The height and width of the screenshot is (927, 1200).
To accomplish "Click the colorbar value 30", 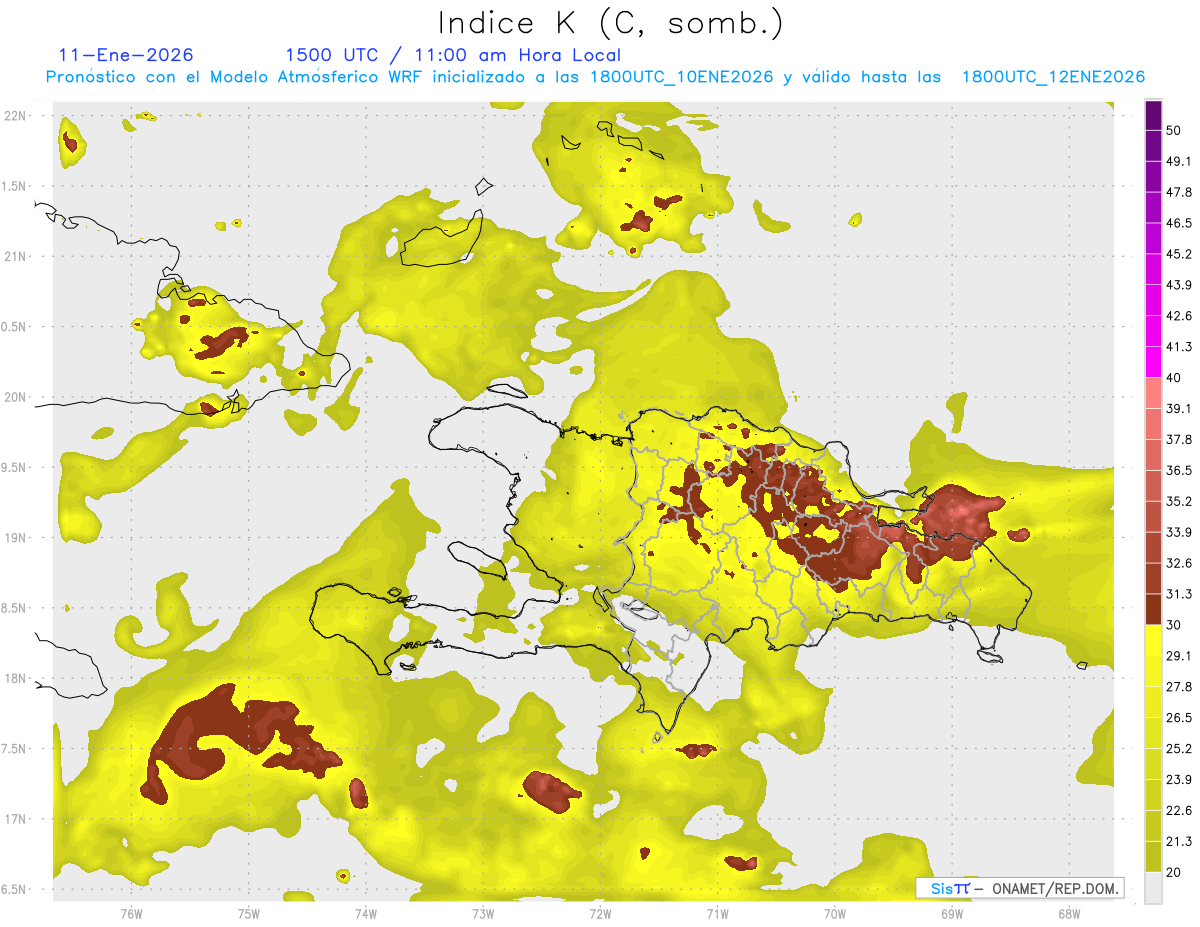I will pyautogui.click(x=1174, y=625).
